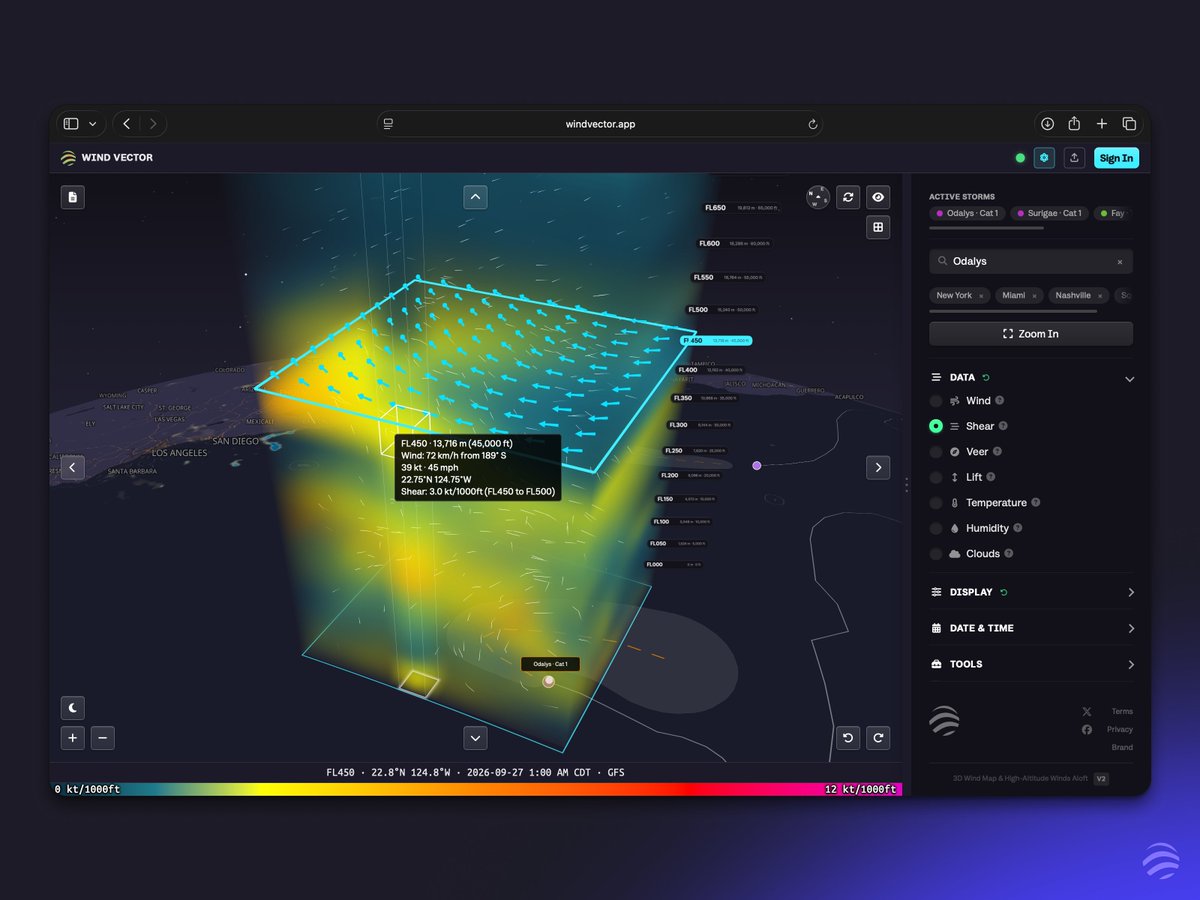The width and height of the screenshot is (1200, 900).
Task: Click the Sign In button
Action: (1116, 158)
